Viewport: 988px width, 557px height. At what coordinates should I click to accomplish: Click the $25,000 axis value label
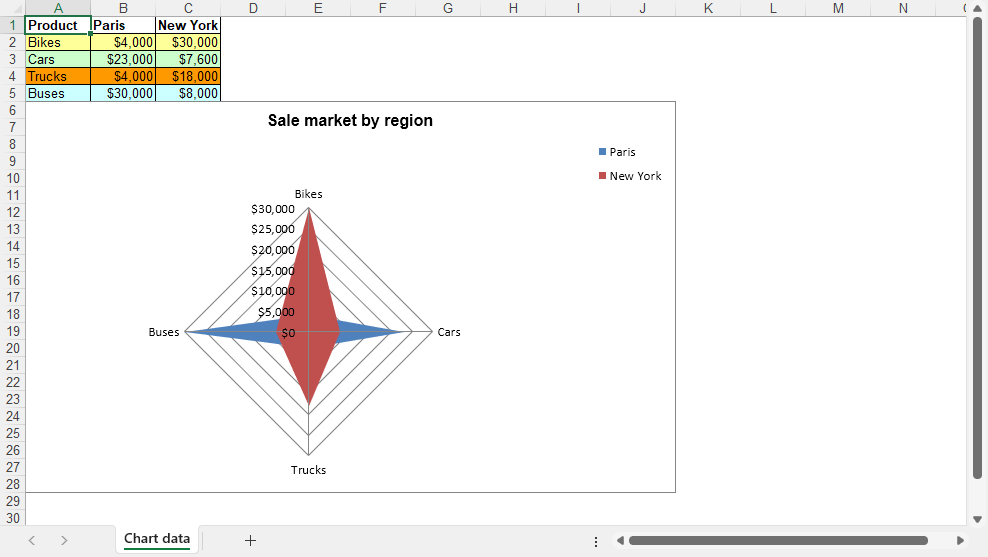[273, 229]
